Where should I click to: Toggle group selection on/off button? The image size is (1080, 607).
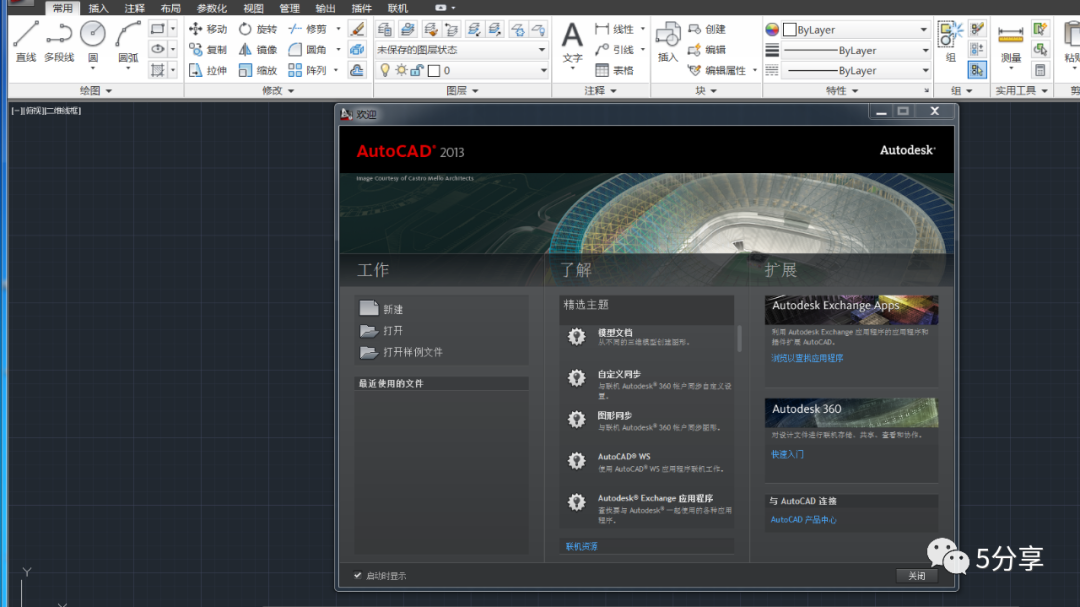point(977,70)
